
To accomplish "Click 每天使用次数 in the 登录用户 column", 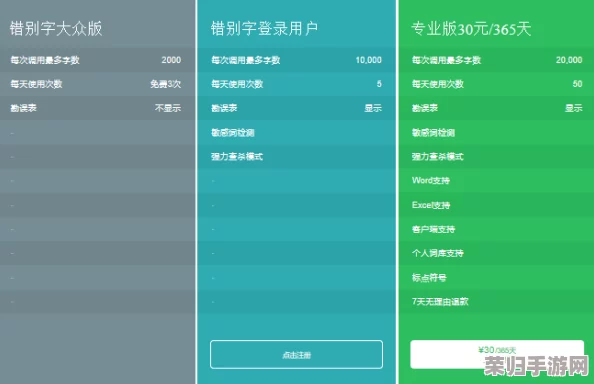I will click(237, 84).
